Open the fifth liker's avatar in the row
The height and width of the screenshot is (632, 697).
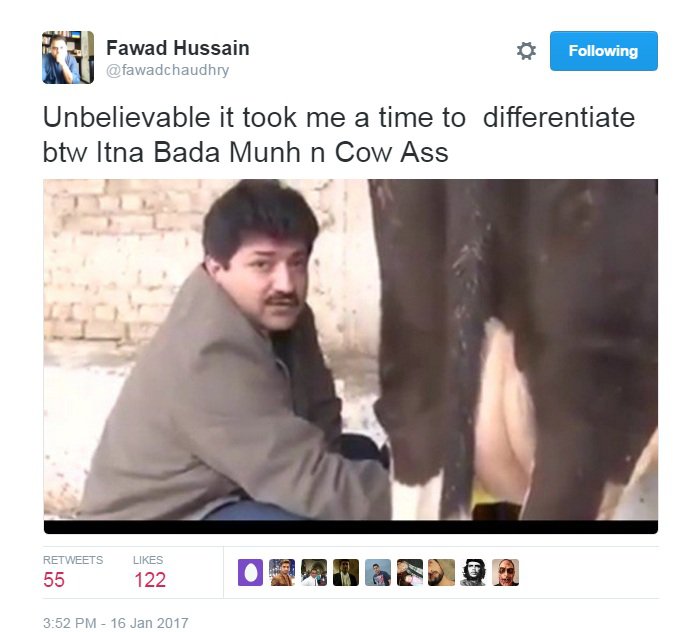378,572
